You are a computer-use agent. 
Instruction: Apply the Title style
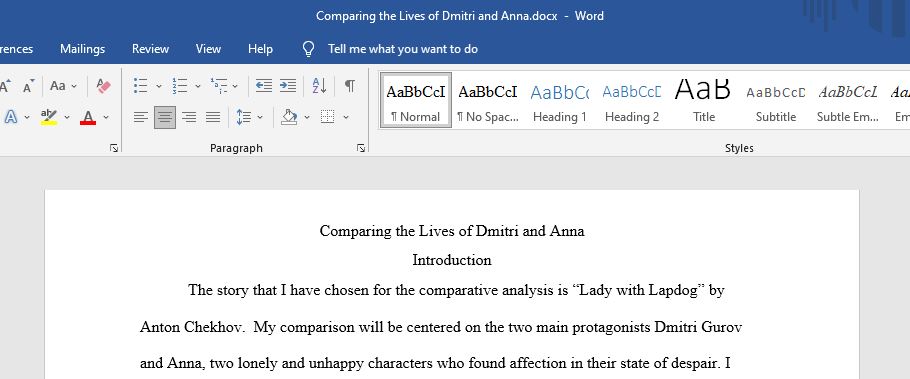tap(703, 100)
